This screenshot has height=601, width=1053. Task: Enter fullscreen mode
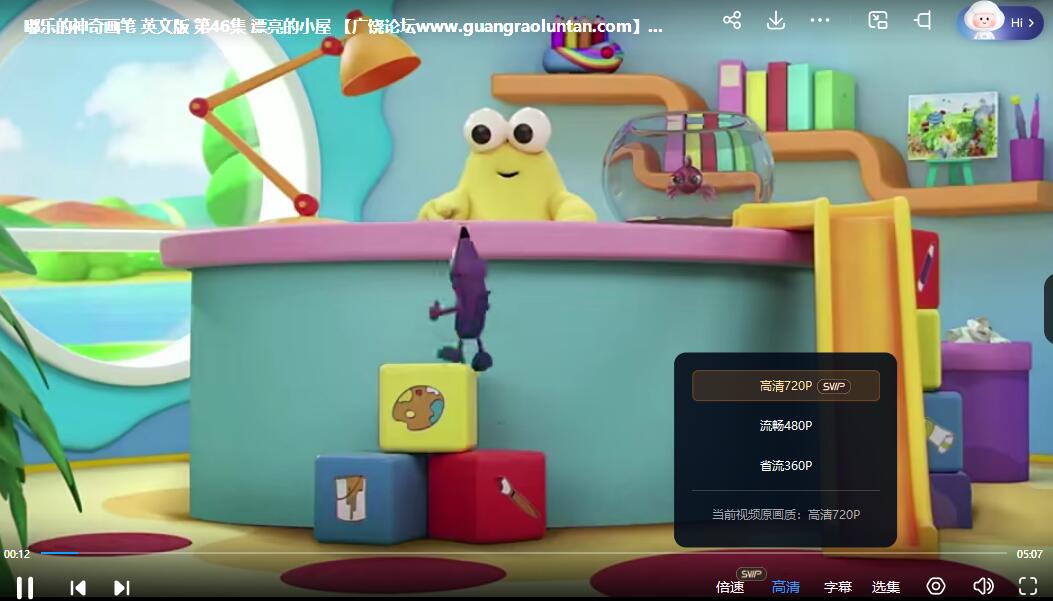point(1028,586)
